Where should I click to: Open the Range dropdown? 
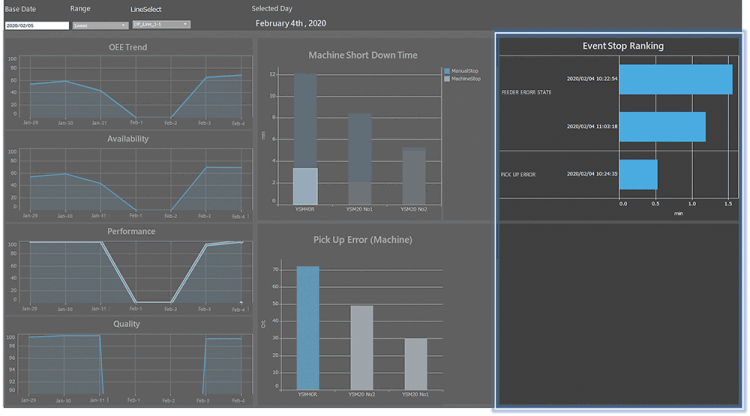pyautogui.click(x=95, y=24)
